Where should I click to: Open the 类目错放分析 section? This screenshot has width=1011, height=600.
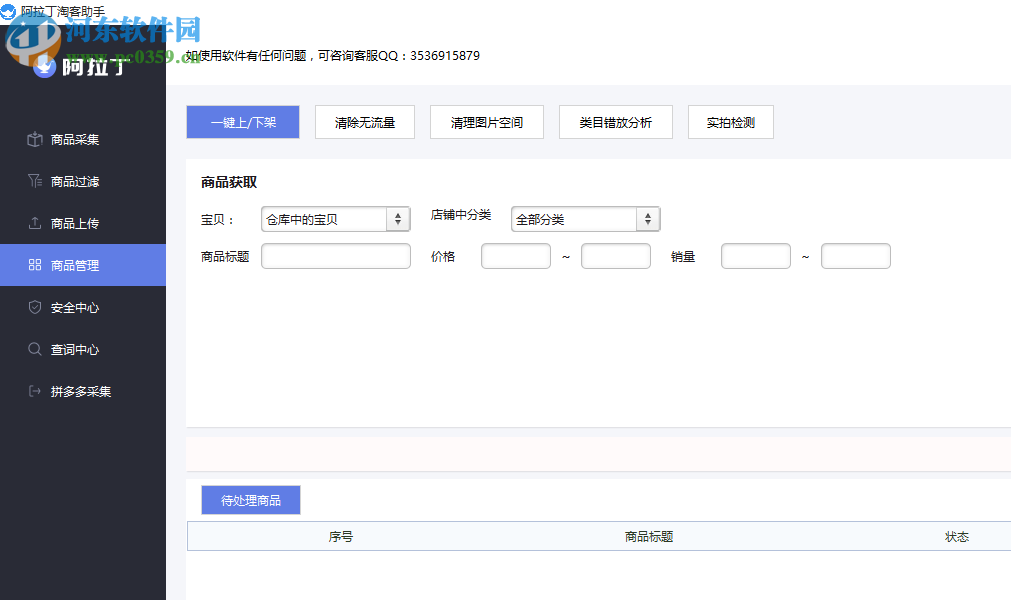[615, 121]
